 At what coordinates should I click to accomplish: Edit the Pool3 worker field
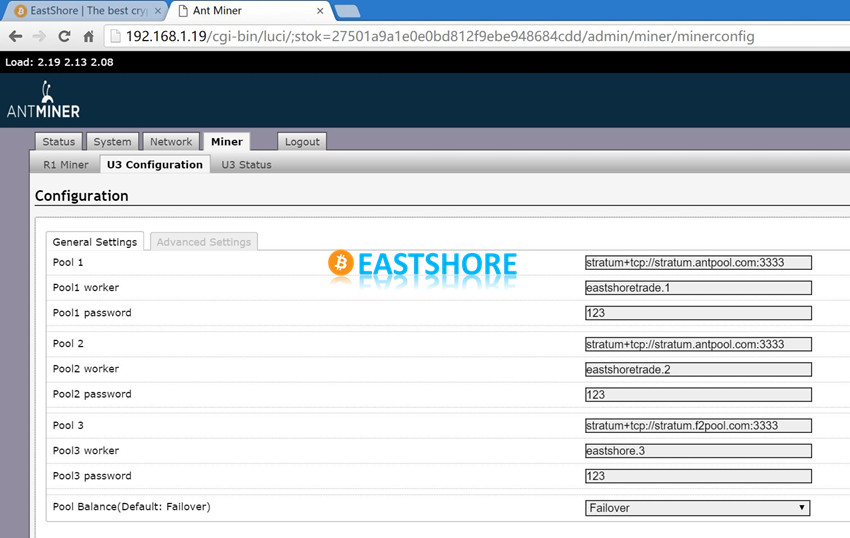[698, 451]
